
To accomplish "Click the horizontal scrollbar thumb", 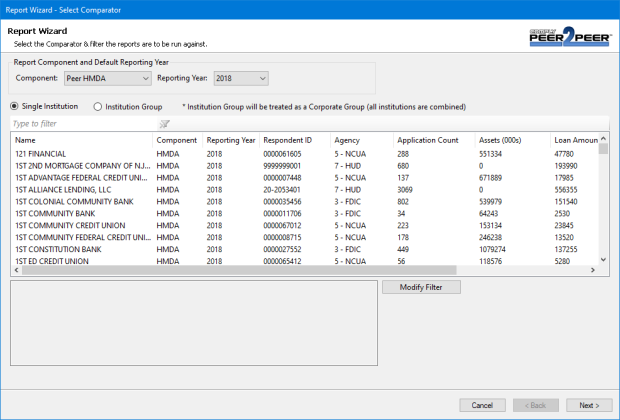I will pyautogui.click(x=239, y=270).
